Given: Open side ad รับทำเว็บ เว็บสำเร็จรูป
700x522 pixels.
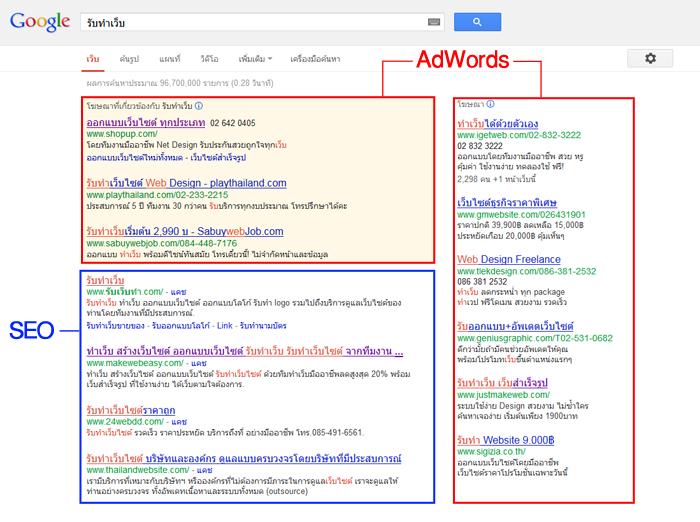Looking at the screenshot, I should coord(502,383).
